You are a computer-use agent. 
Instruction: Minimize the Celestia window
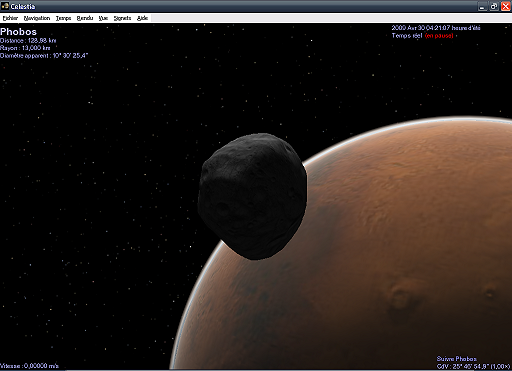[x=482, y=6]
